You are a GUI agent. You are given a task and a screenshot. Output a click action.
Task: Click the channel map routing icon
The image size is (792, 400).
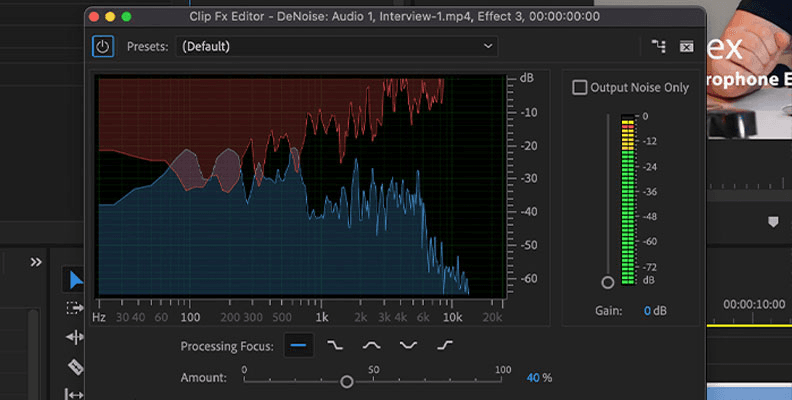pyautogui.click(x=657, y=46)
